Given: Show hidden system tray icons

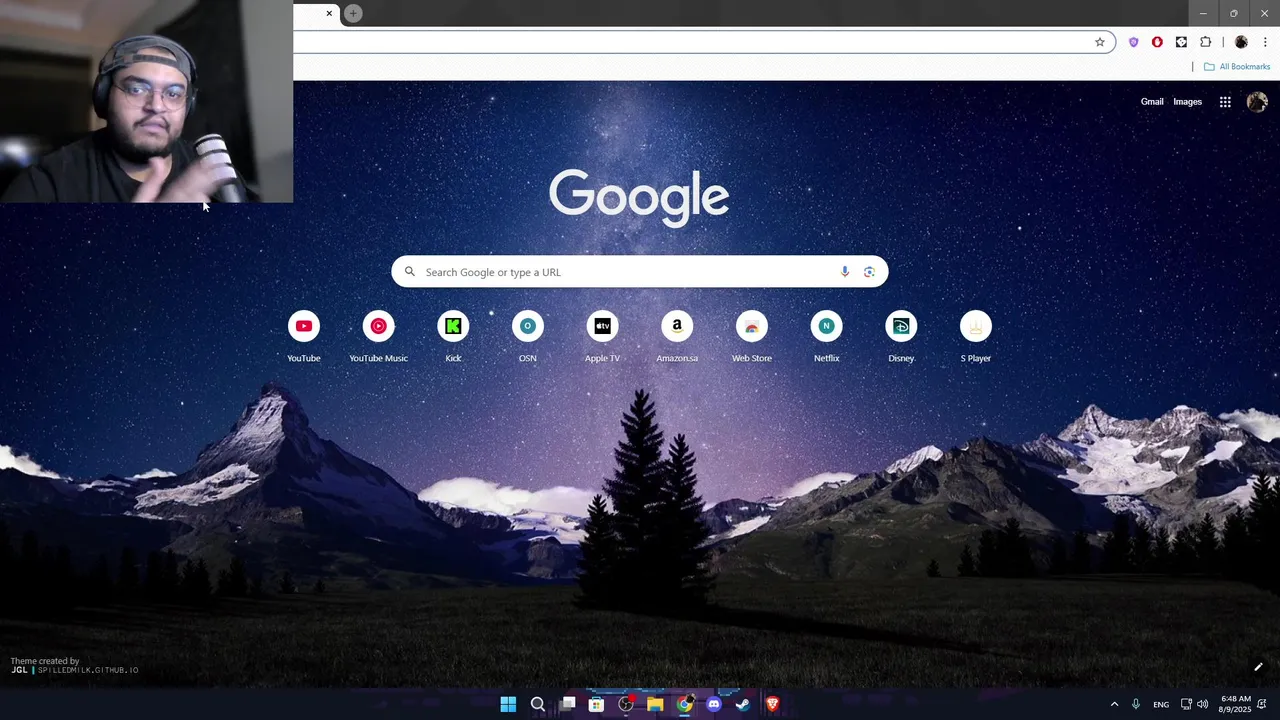Looking at the screenshot, I should pos(1114,704).
